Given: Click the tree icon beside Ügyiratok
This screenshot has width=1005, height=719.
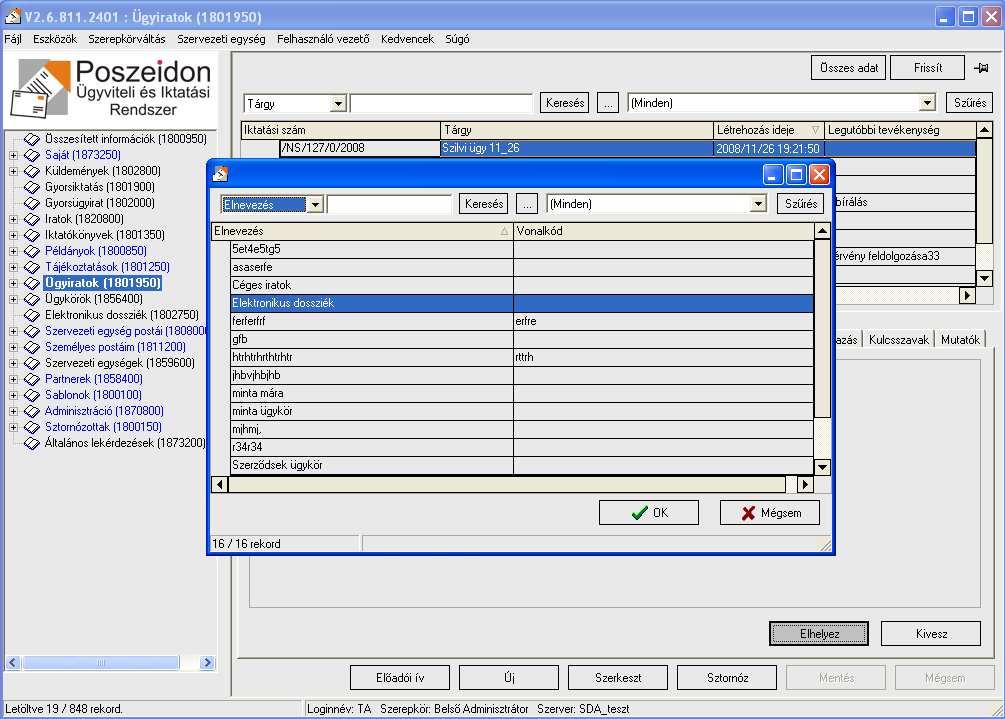Looking at the screenshot, I should (32, 283).
